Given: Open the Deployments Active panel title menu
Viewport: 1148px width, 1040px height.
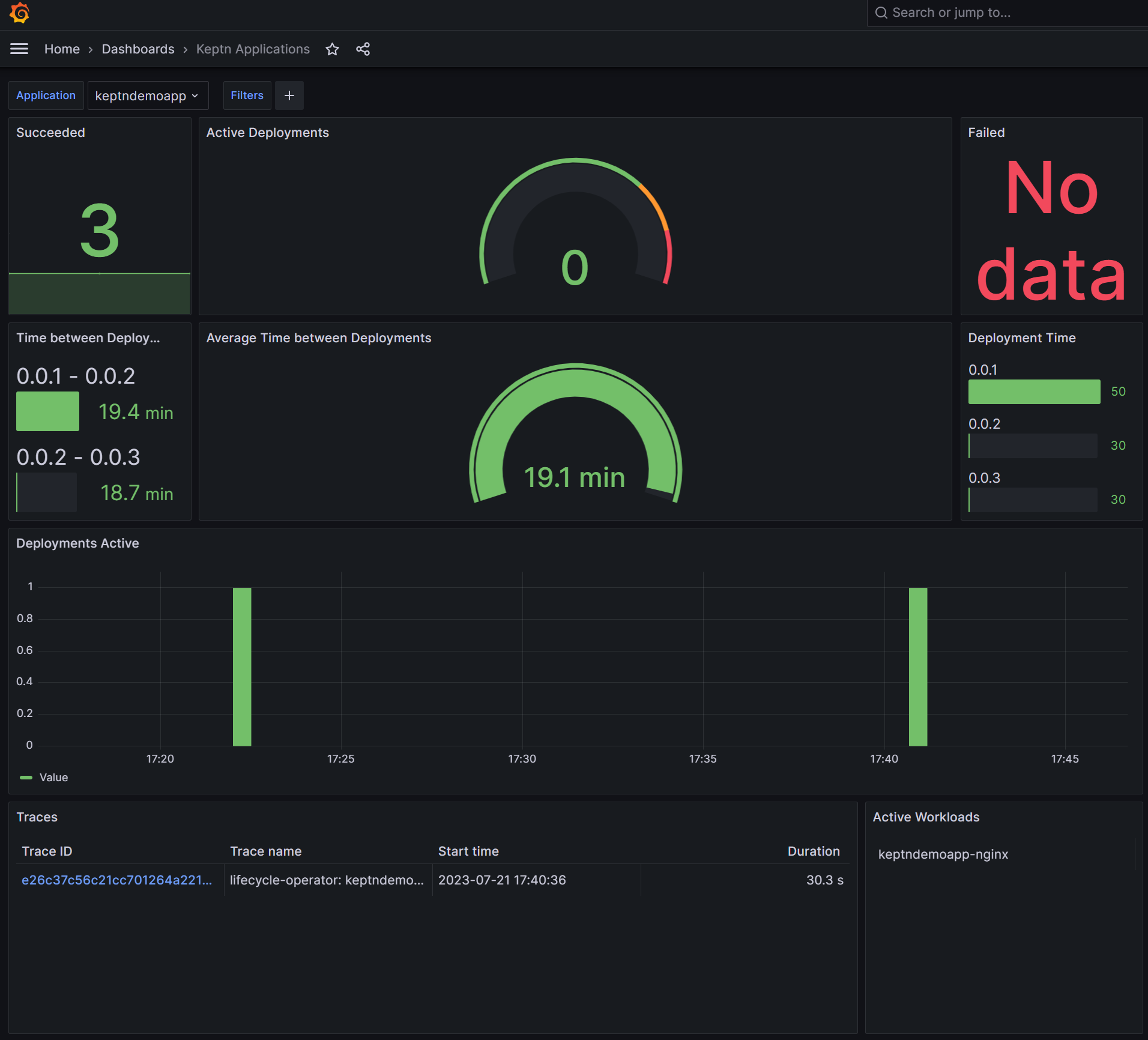Looking at the screenshot, I should pyautogui.click(x=77, y=543).
